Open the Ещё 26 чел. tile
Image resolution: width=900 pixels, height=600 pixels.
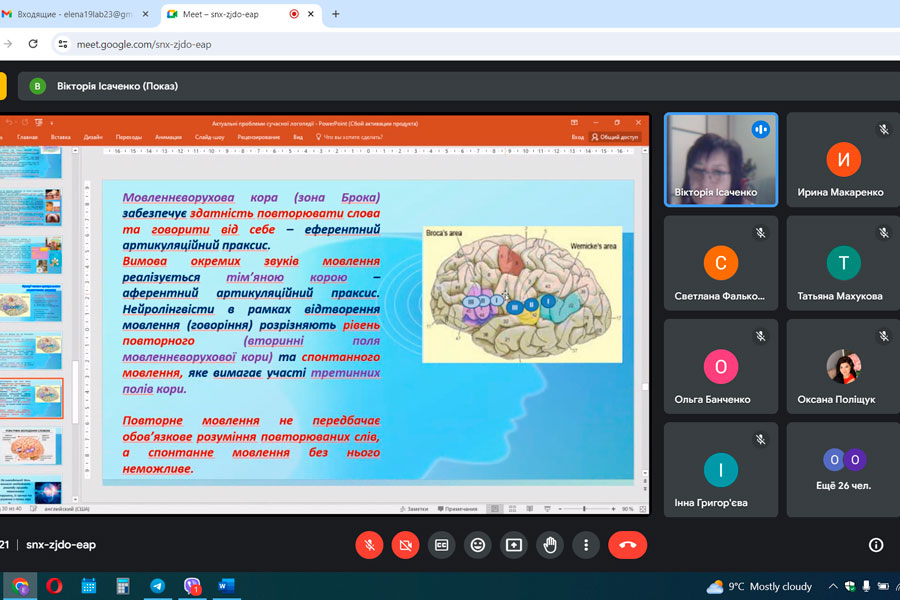pos(843,470)
